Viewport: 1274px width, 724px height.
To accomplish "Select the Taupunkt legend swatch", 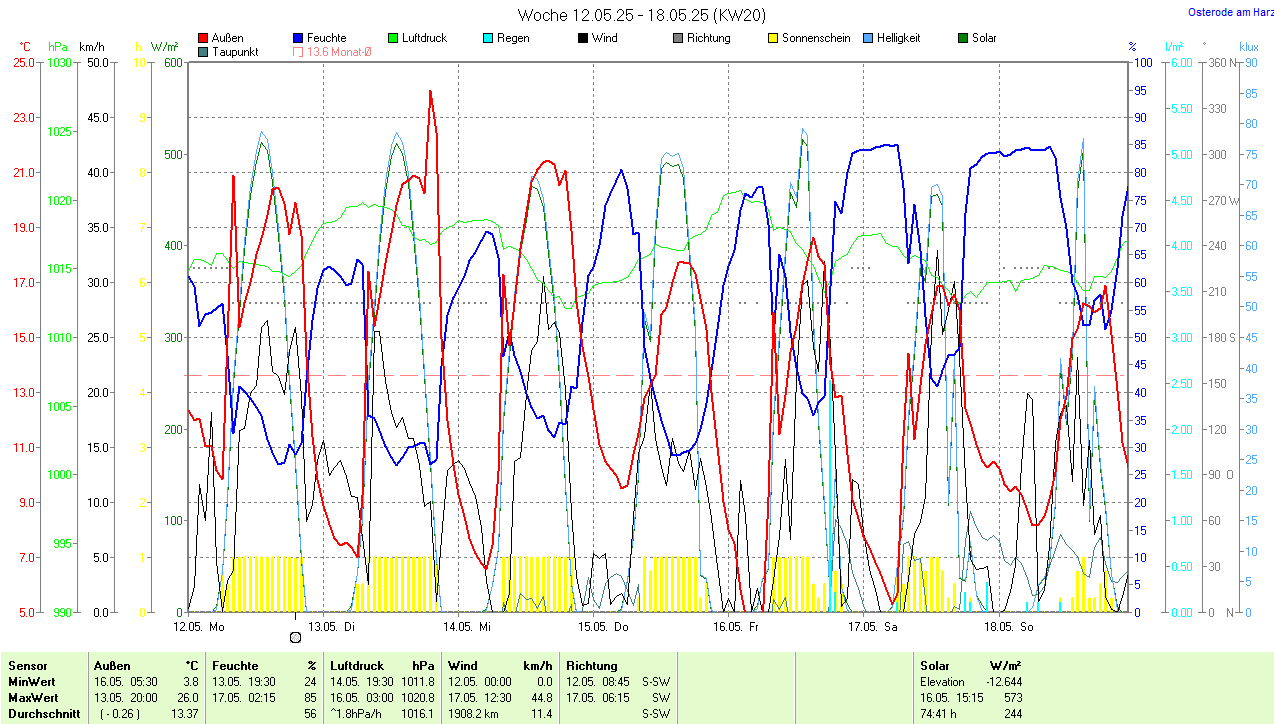I will [x=204, y=52].
